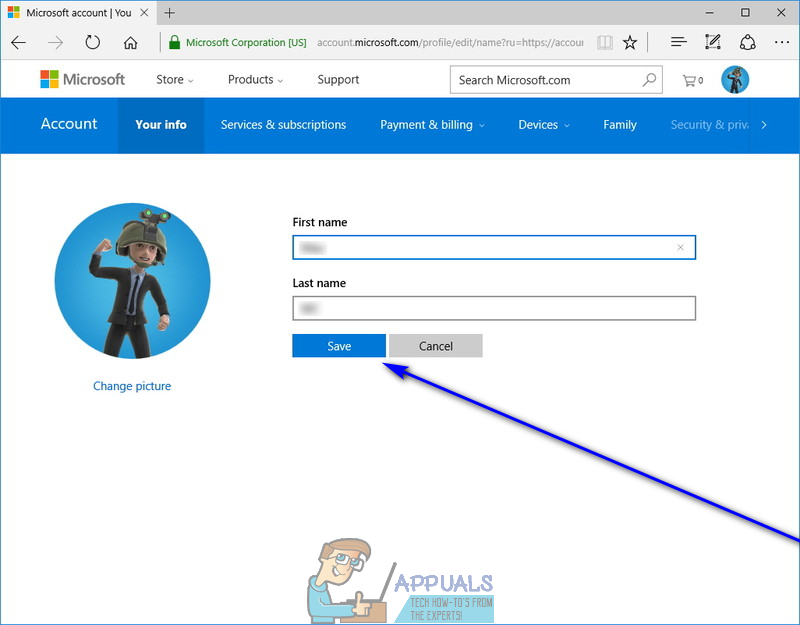The height and width of the screenshot is (625, 800).
Task: Click the search magnifier icon
Action: click(x=649, y=80)
